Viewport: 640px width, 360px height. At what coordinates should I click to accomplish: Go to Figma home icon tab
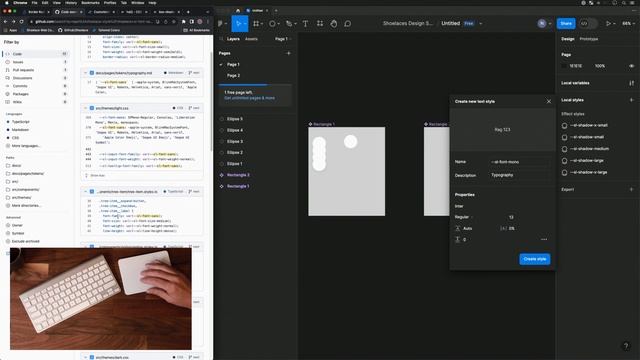point(238,10)
